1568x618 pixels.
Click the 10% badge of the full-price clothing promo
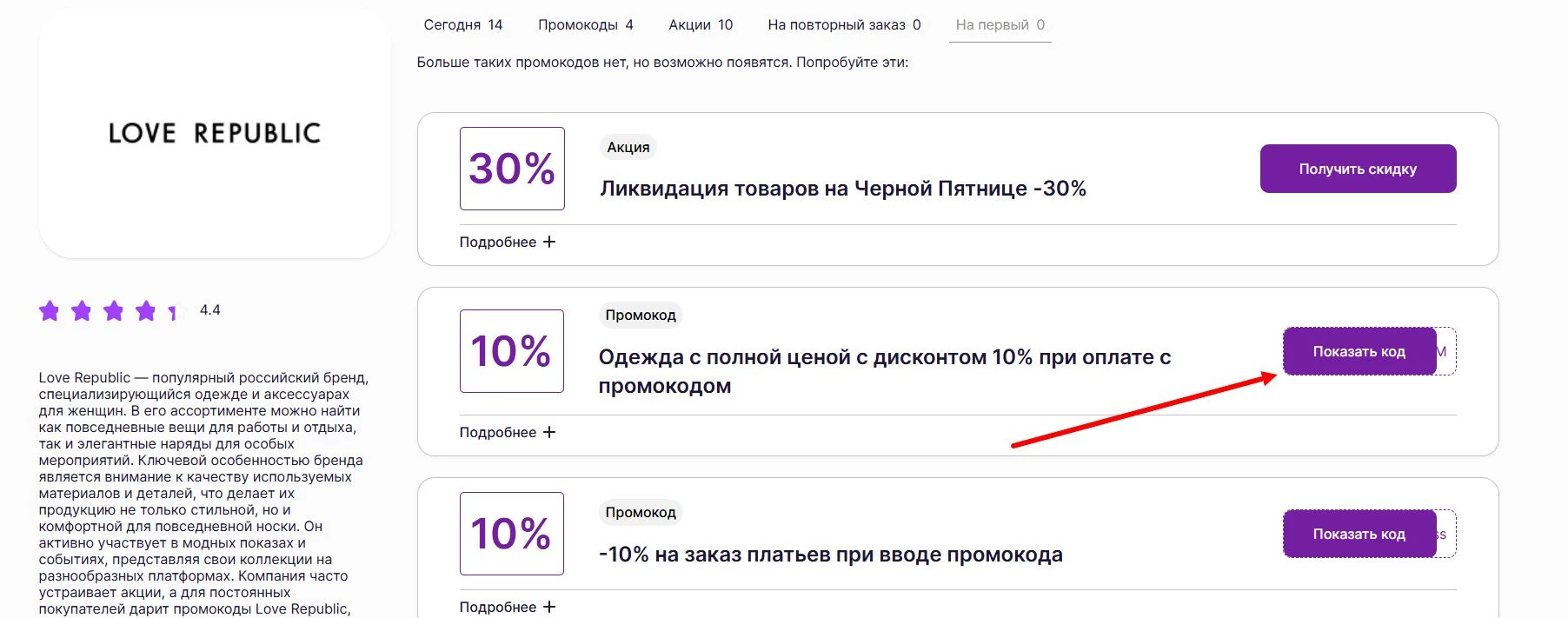click(x=512, y=351)
